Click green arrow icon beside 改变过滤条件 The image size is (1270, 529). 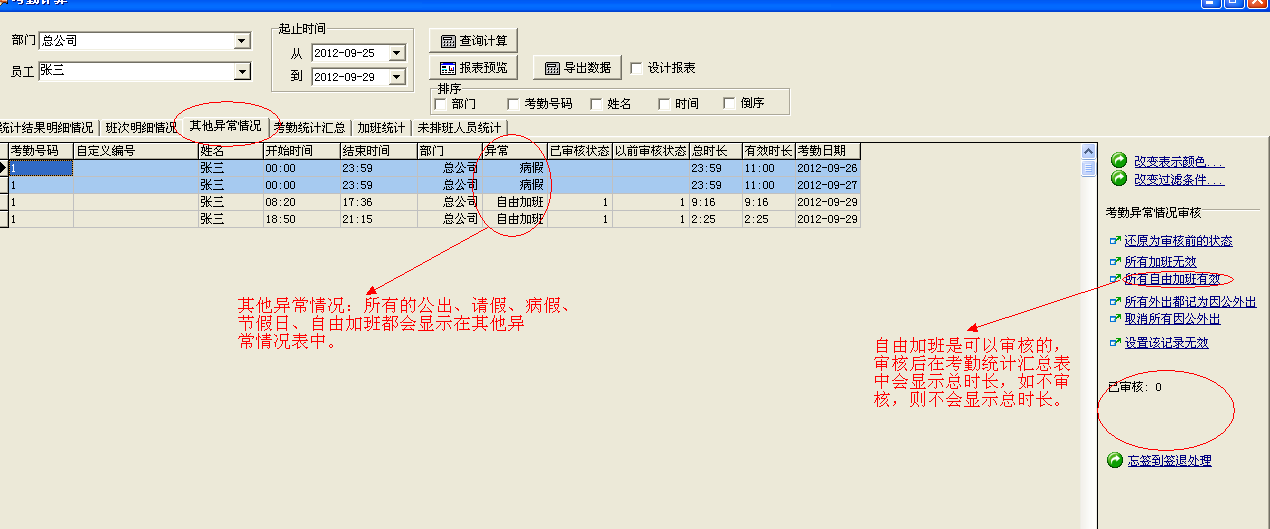1118,179
